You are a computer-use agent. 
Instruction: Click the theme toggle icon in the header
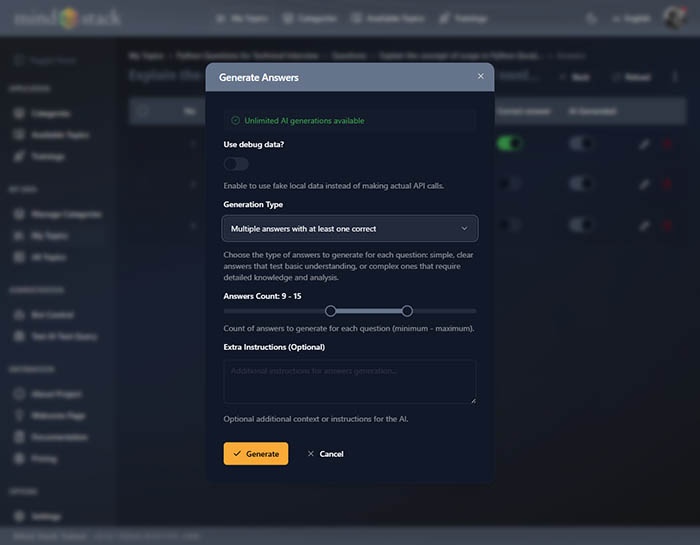click(x=592, y=18)
